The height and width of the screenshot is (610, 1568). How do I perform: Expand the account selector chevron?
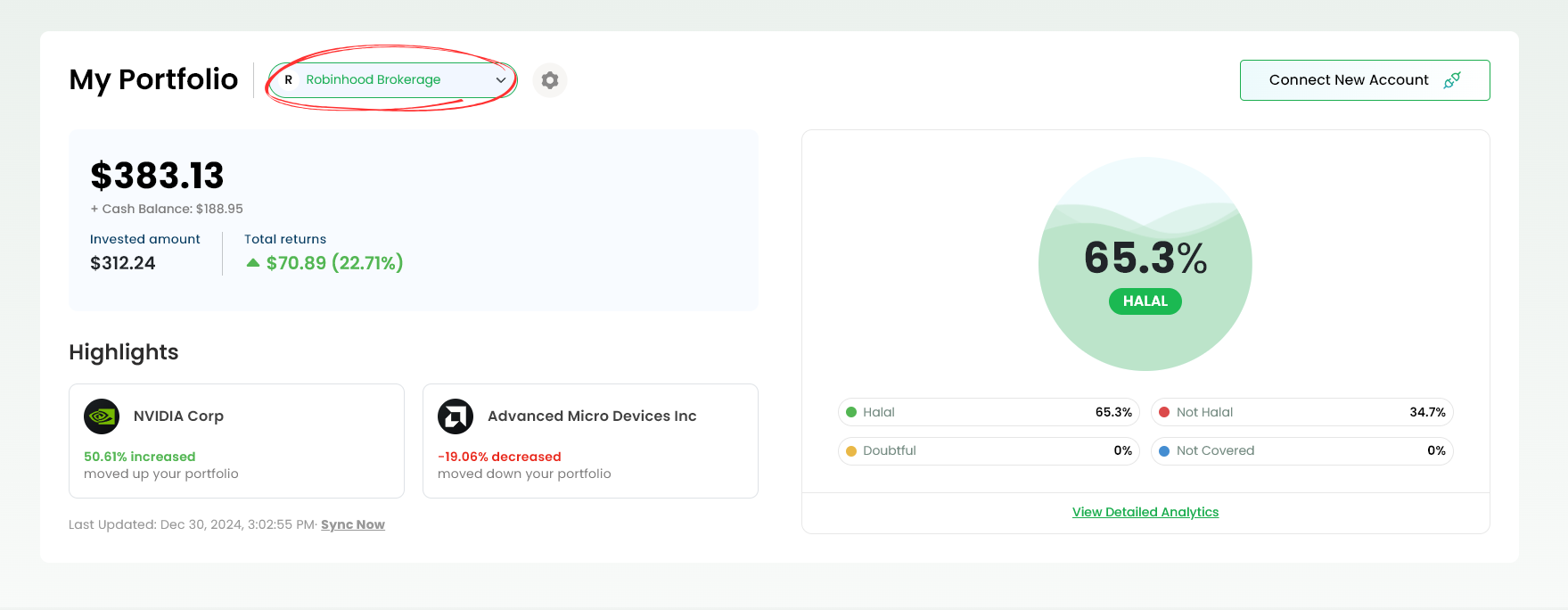pyautogui.click(x=501, y=80)
